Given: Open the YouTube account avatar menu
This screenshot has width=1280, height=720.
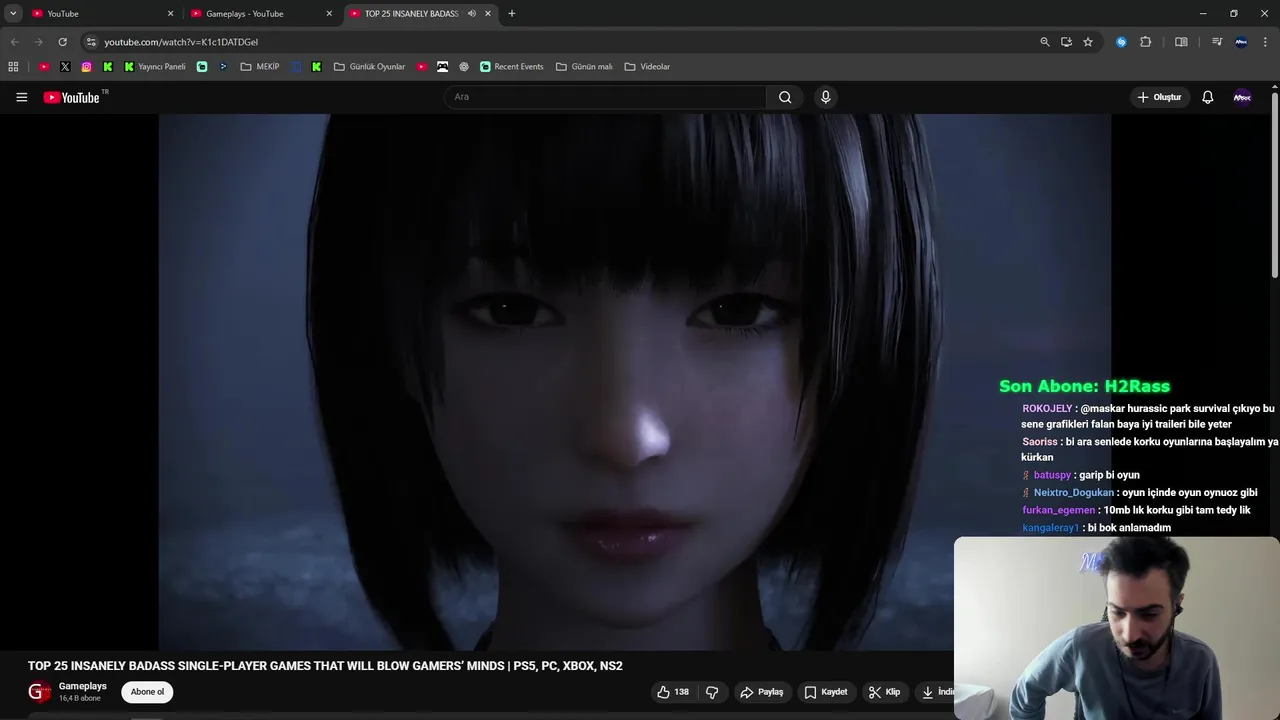Looking at the screenshot, I should click(x=1242, y=97).
